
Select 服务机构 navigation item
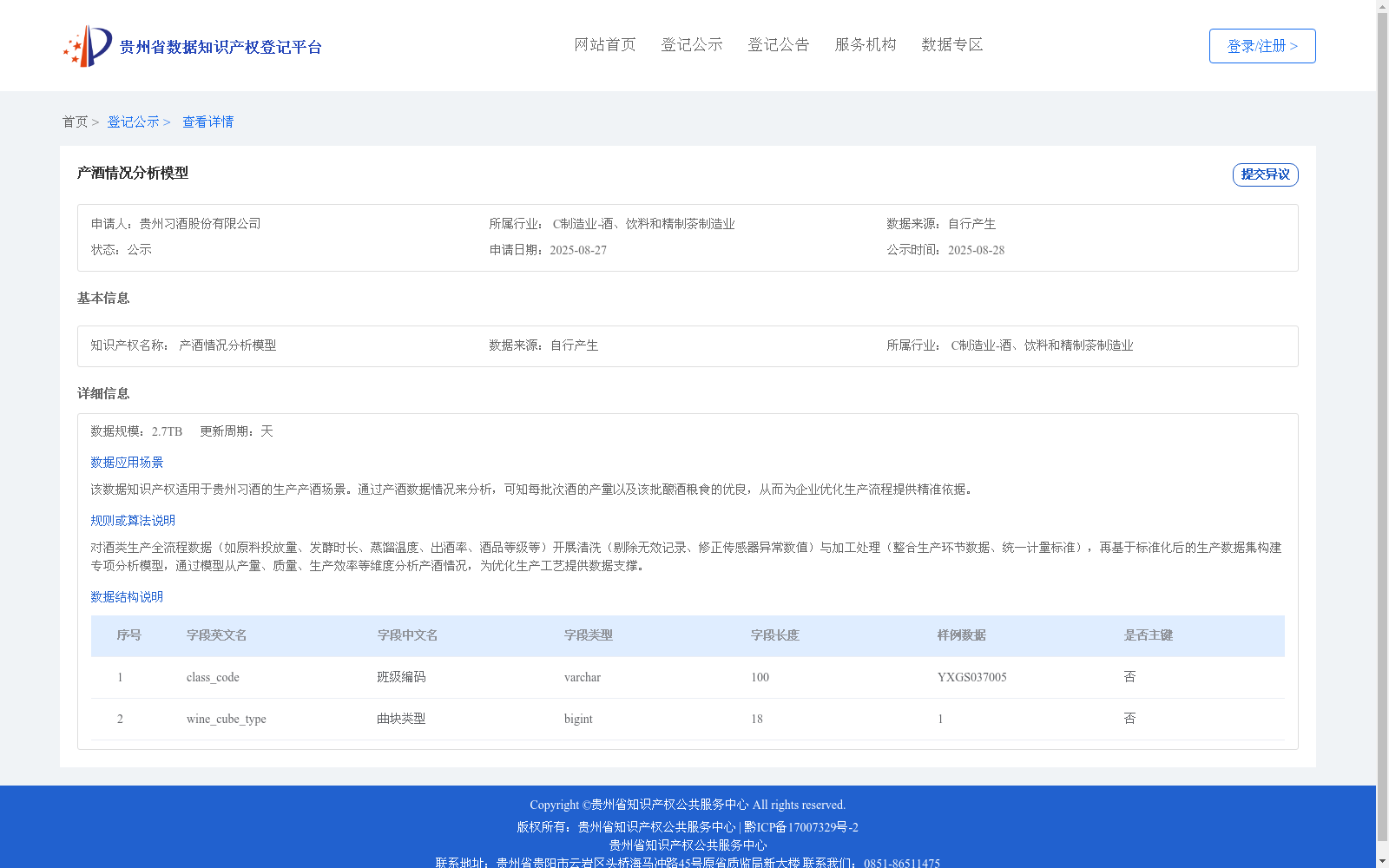866,44
